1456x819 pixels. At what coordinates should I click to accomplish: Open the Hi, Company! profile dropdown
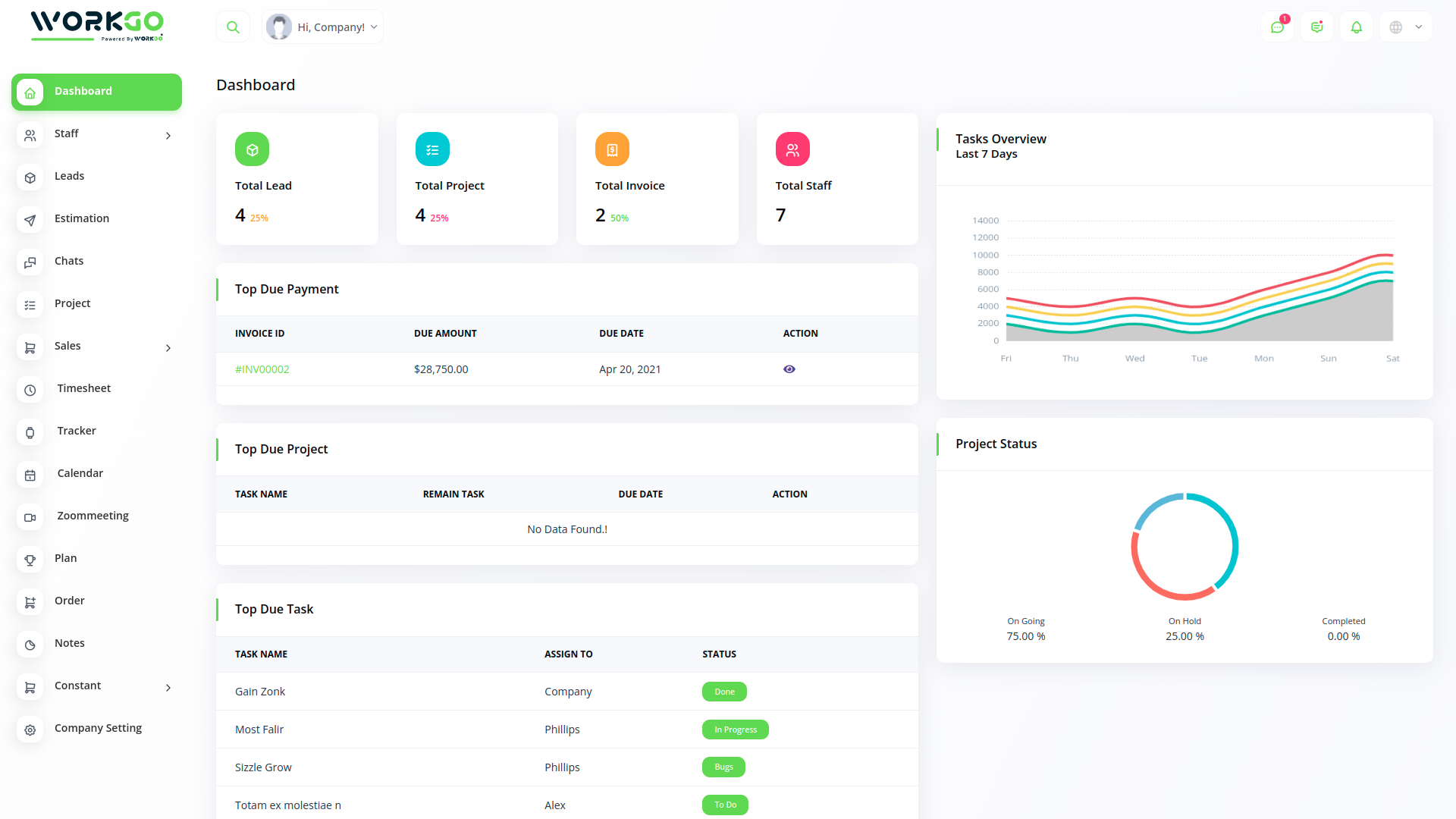click(x=322, y=26)
